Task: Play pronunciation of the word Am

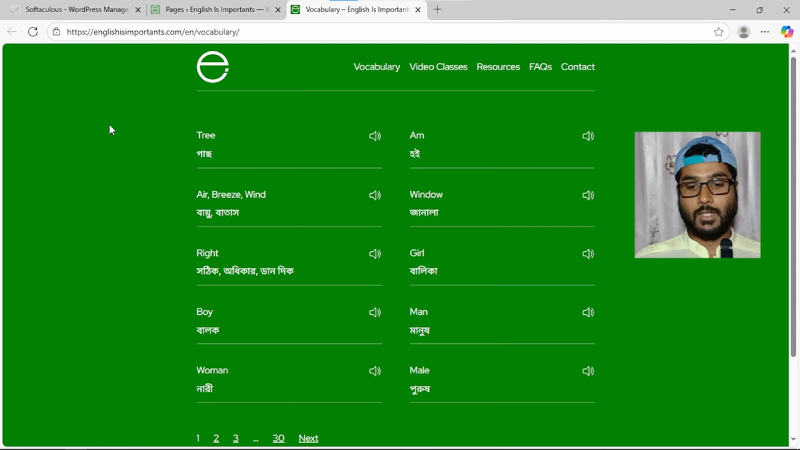Action: 588,136
